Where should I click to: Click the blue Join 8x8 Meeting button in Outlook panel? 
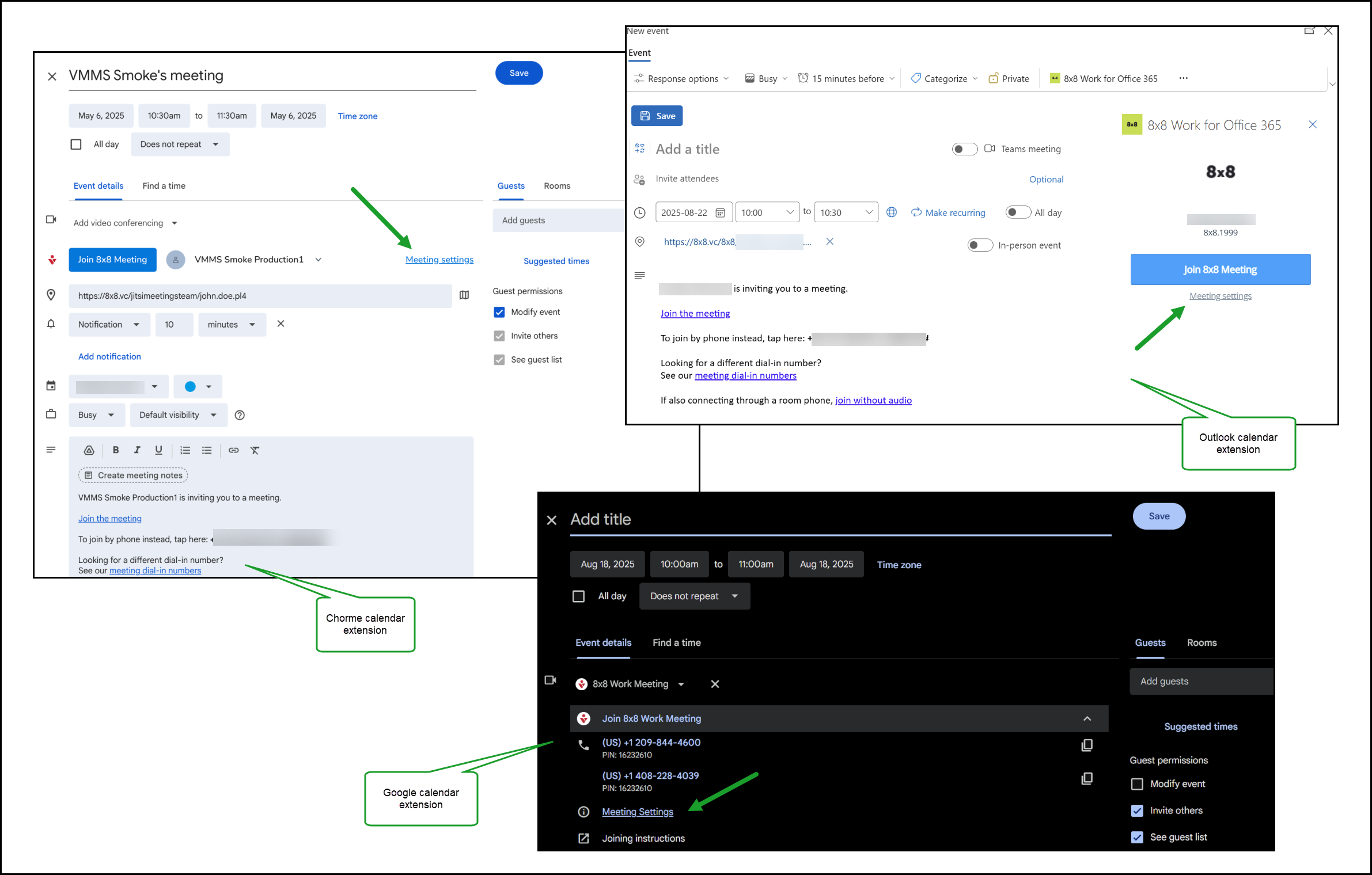coord(1220,269)
